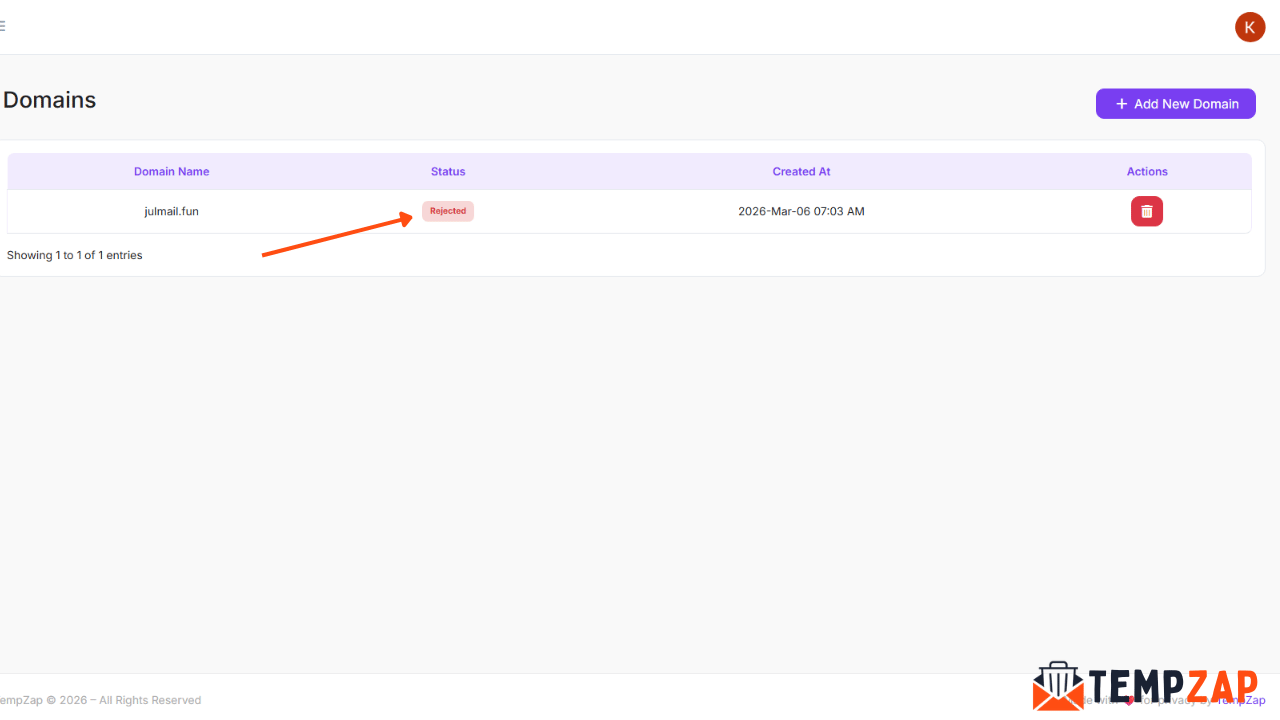Click the entries count text below the table
This screenshot has width=1280, height=720.
point(74,255)
